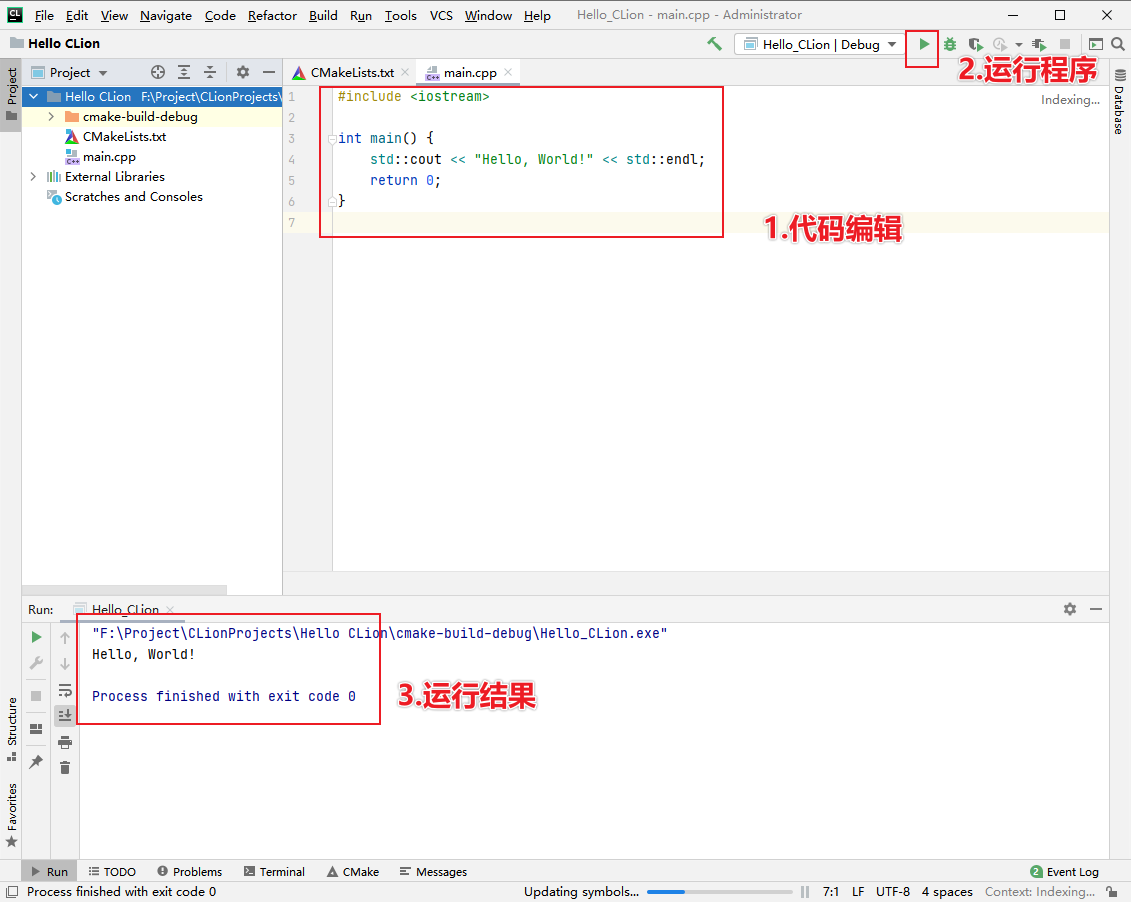Viewport: 1131px width, 902px height.
Task: Start debugging with the bug icon
Action: [949, 44]
